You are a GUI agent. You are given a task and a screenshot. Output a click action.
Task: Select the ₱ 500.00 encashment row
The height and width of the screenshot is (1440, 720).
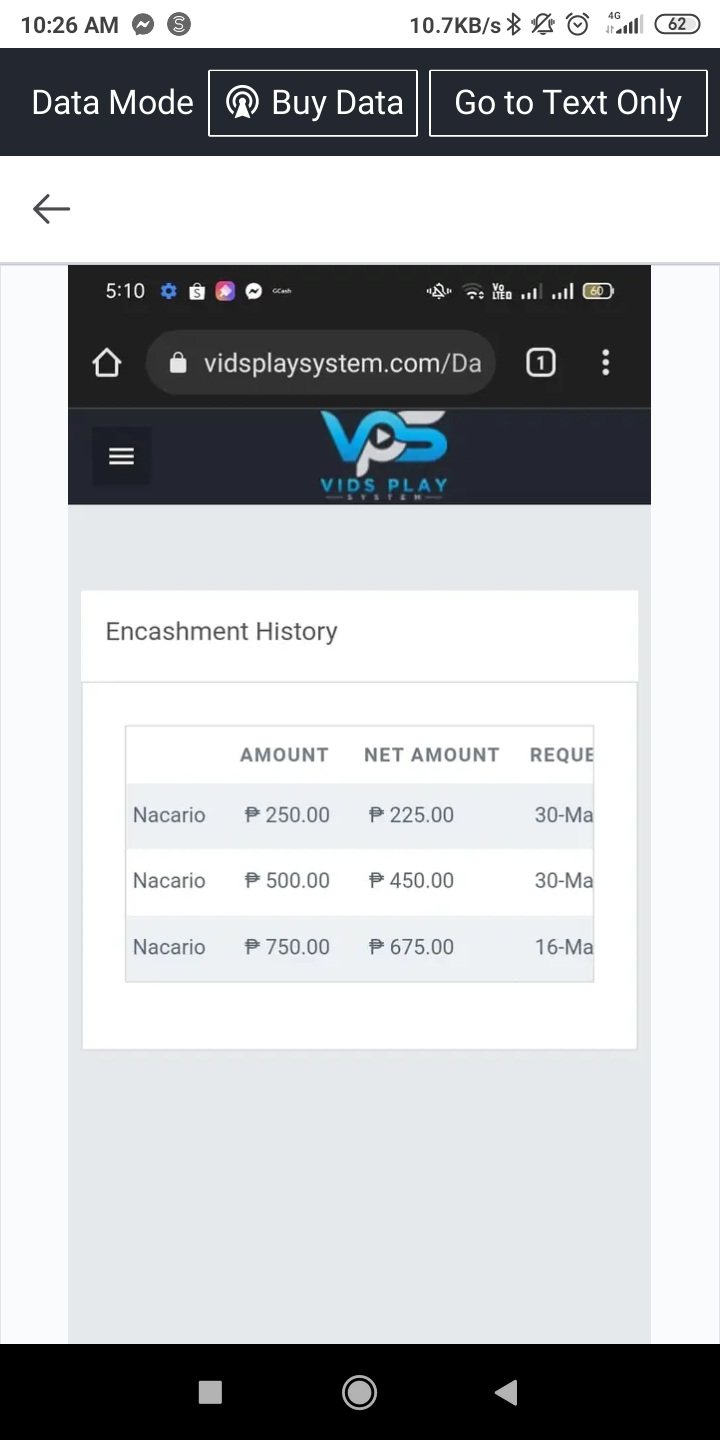[359, 881]
